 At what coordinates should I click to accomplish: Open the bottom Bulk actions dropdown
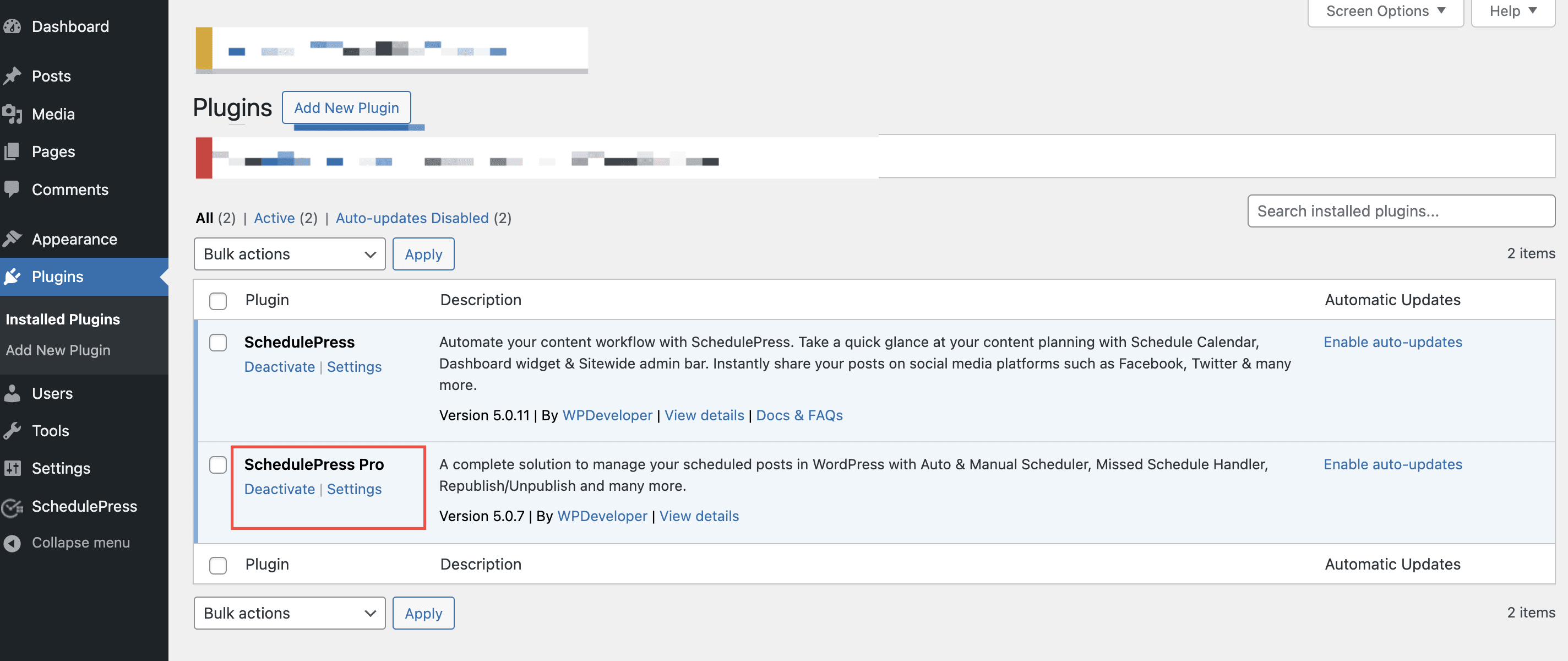[290, 613]
